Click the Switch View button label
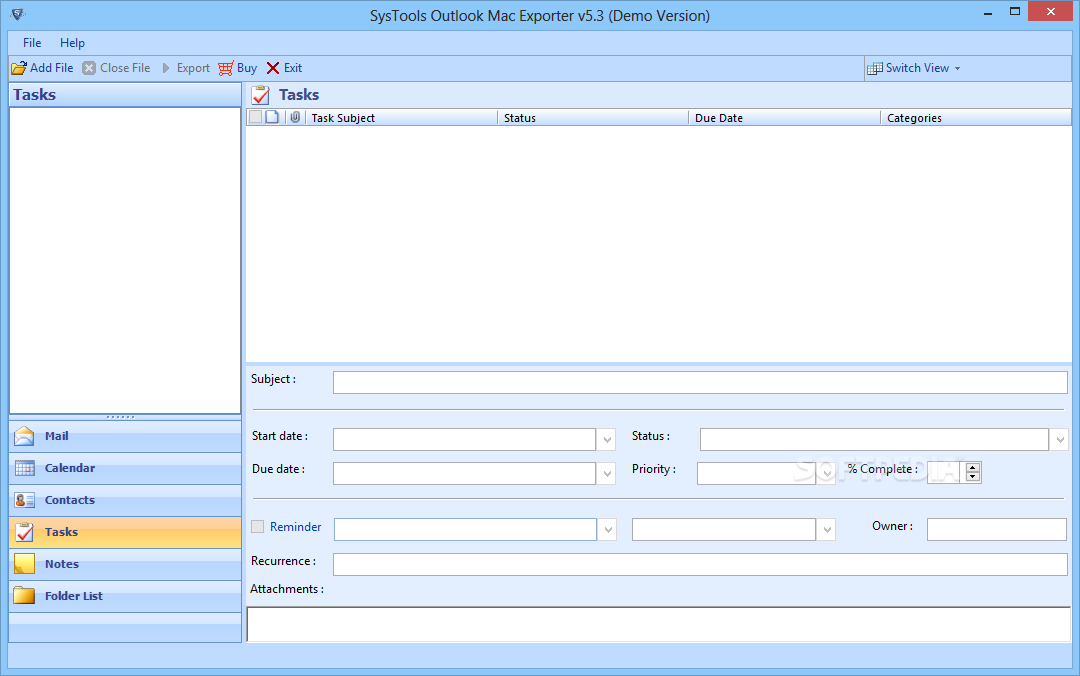 [917, 68]
